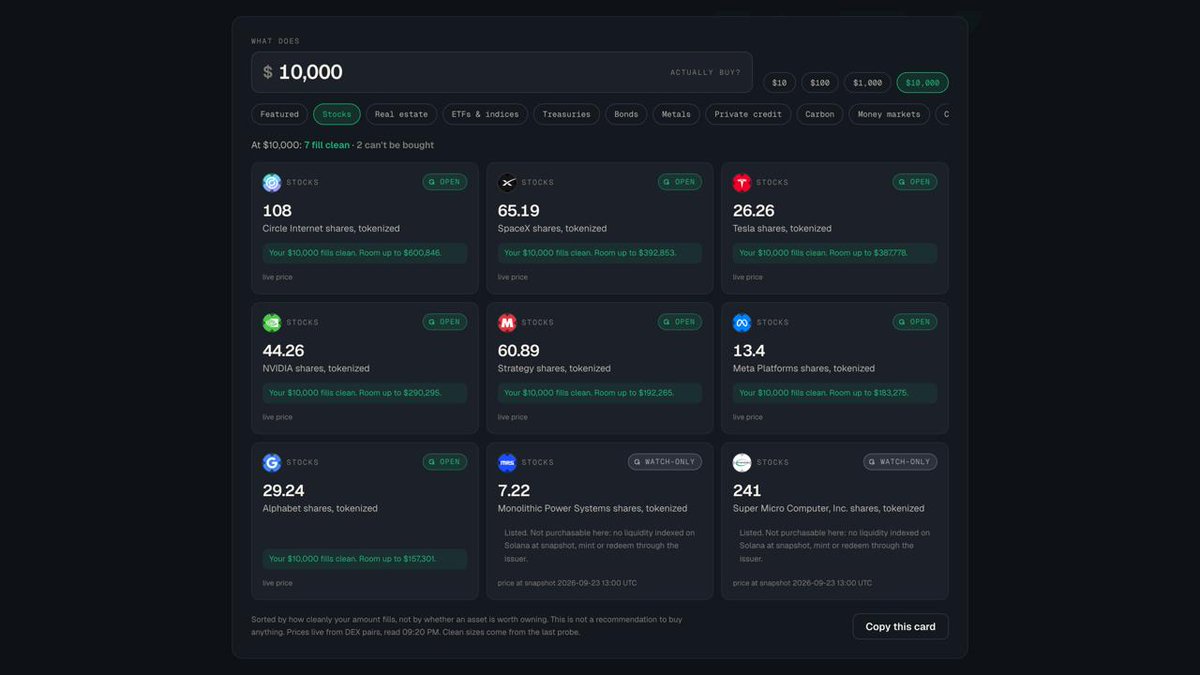1200x675 pixels.
Task: Click the OPEN badge on Tesla card
Action: [915, 182]
